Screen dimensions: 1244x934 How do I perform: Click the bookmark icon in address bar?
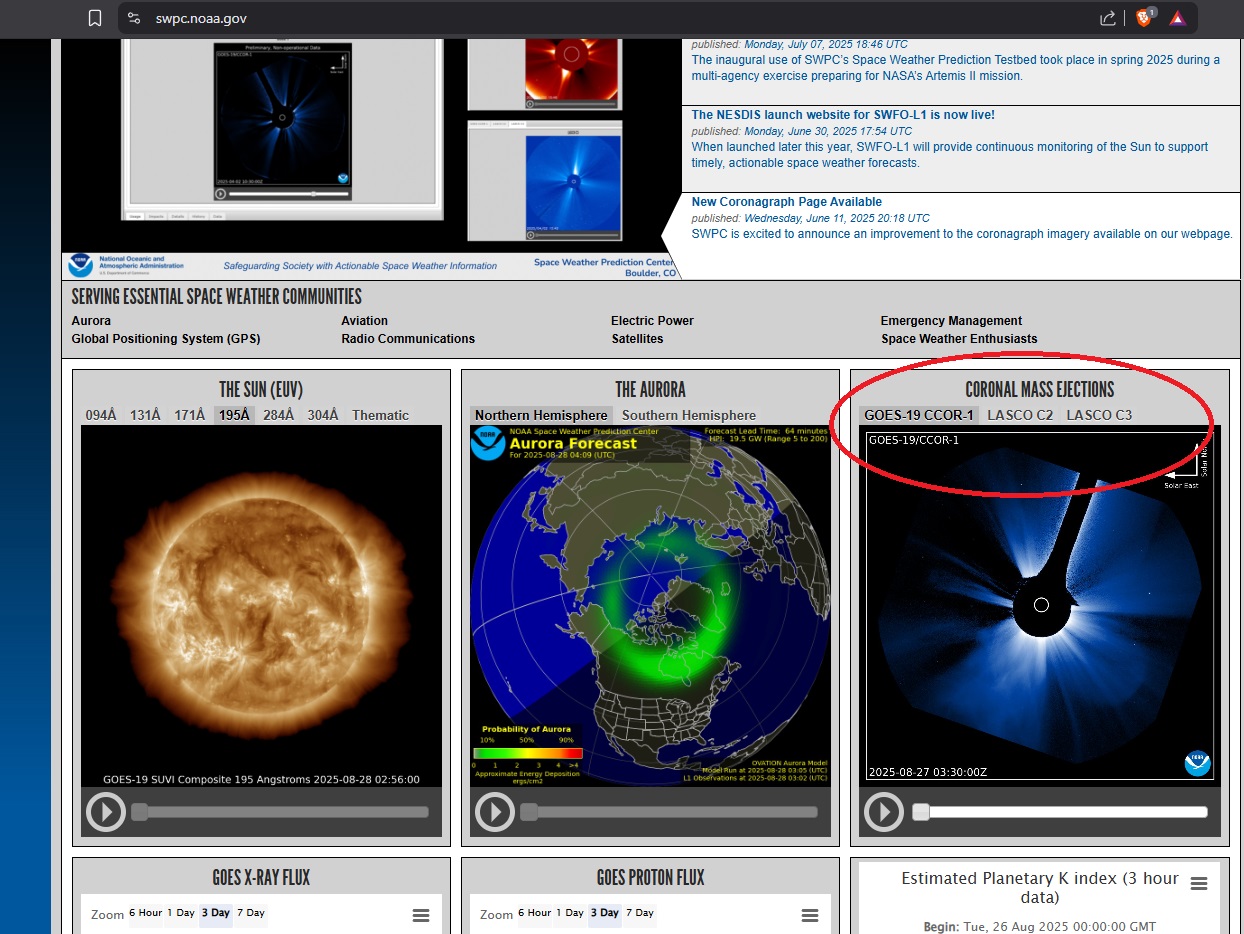pyautogui.click(x=94, y=18)
